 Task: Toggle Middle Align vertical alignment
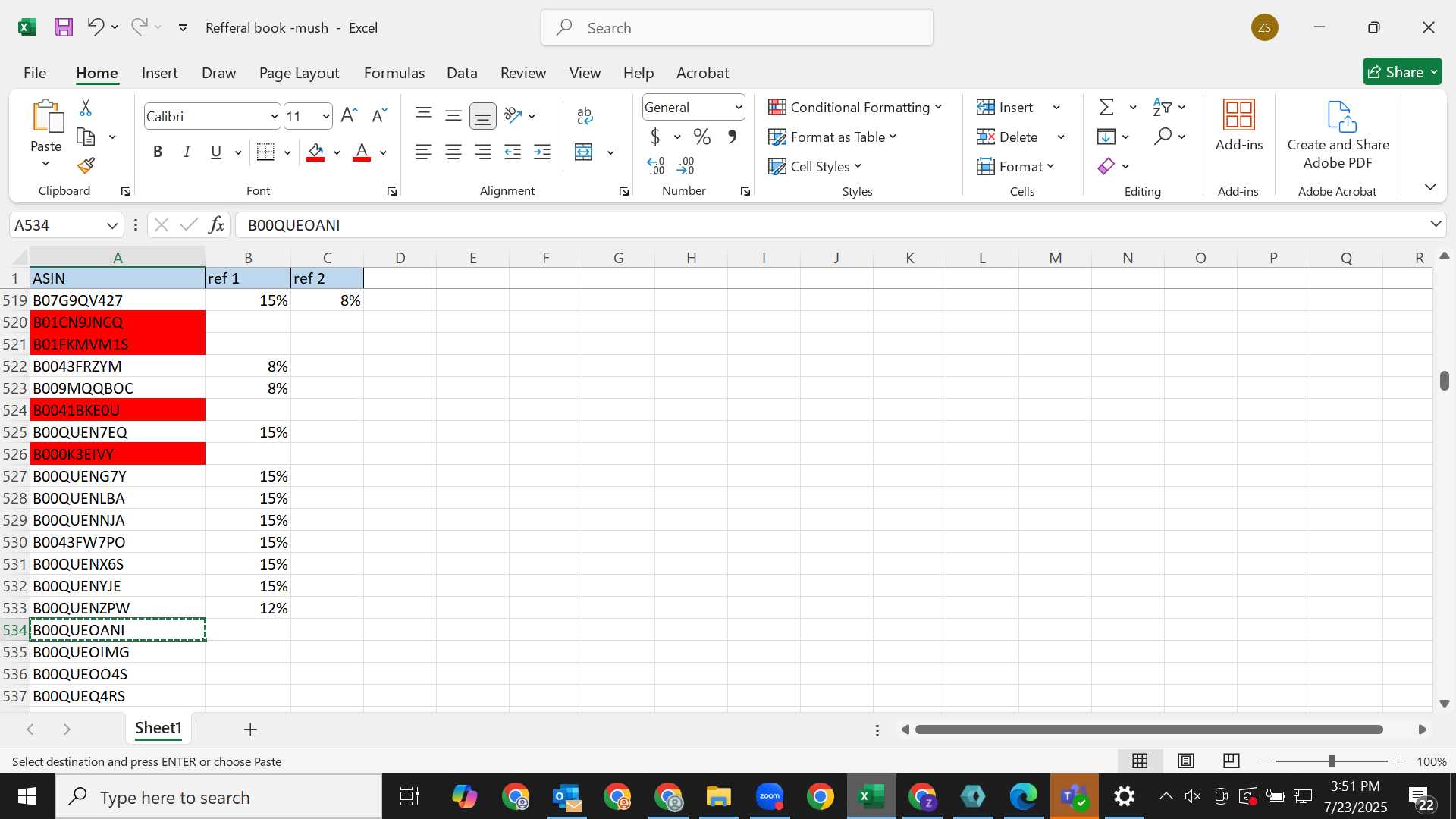[x=453, y=116]
